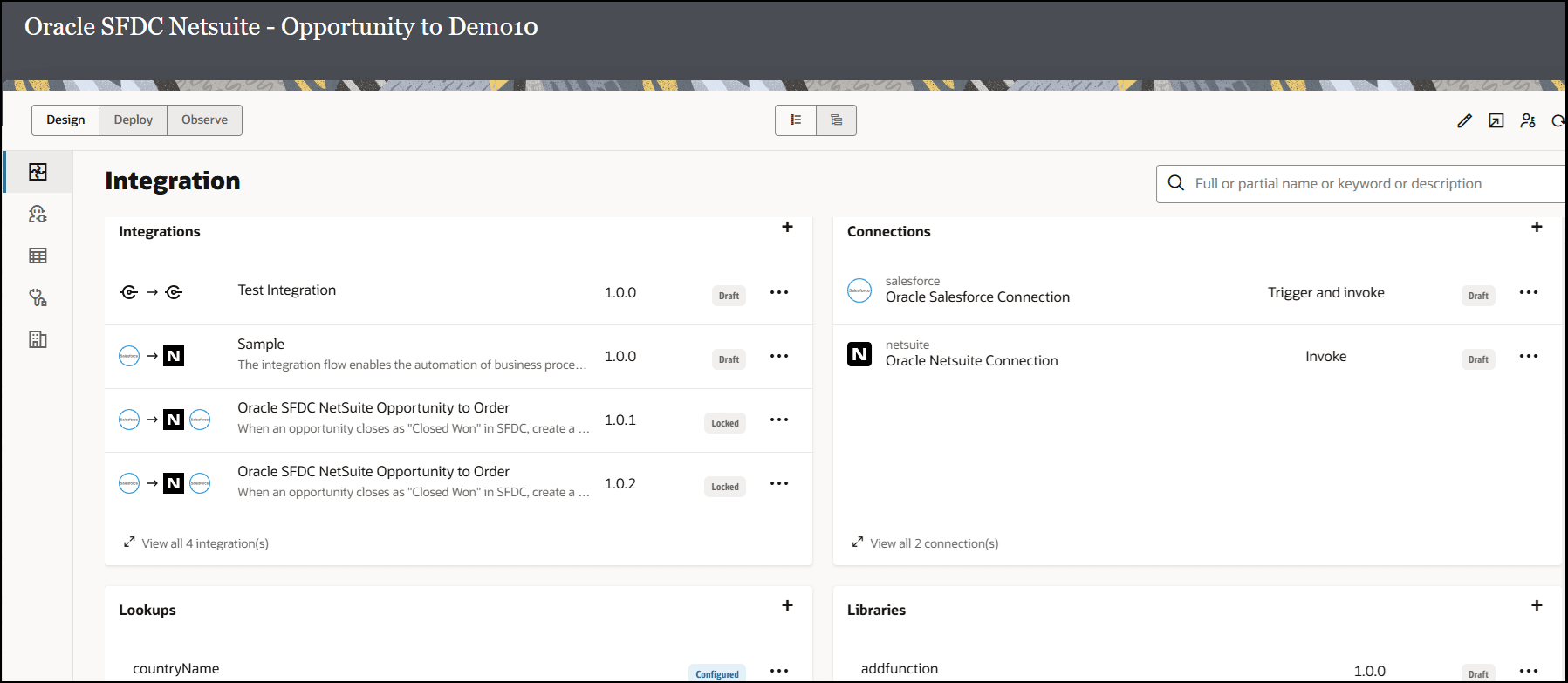Focus the name or keyword search field
Image resolution: width=1568 pixels, height=683 pixels.
tap(1361, 184)
